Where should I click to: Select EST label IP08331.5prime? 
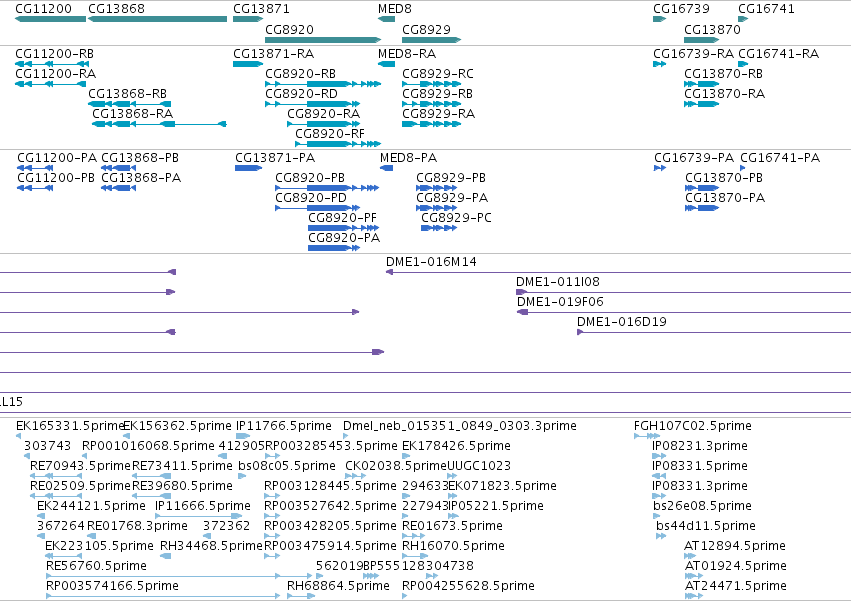point(700,466)
